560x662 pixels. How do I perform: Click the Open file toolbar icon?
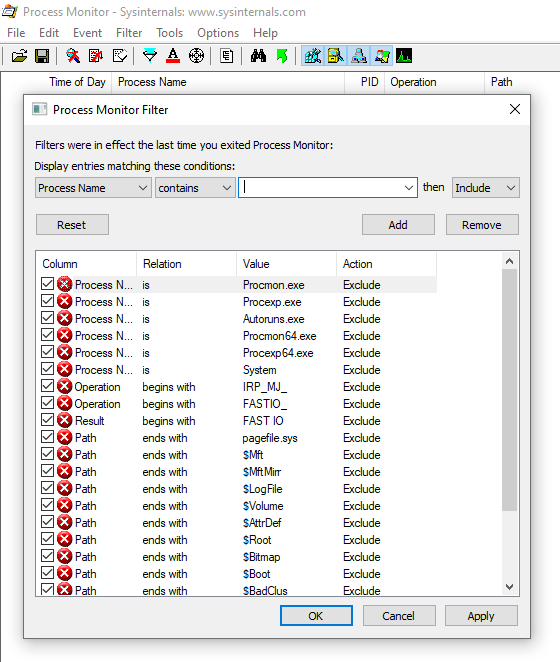point(19,56)
